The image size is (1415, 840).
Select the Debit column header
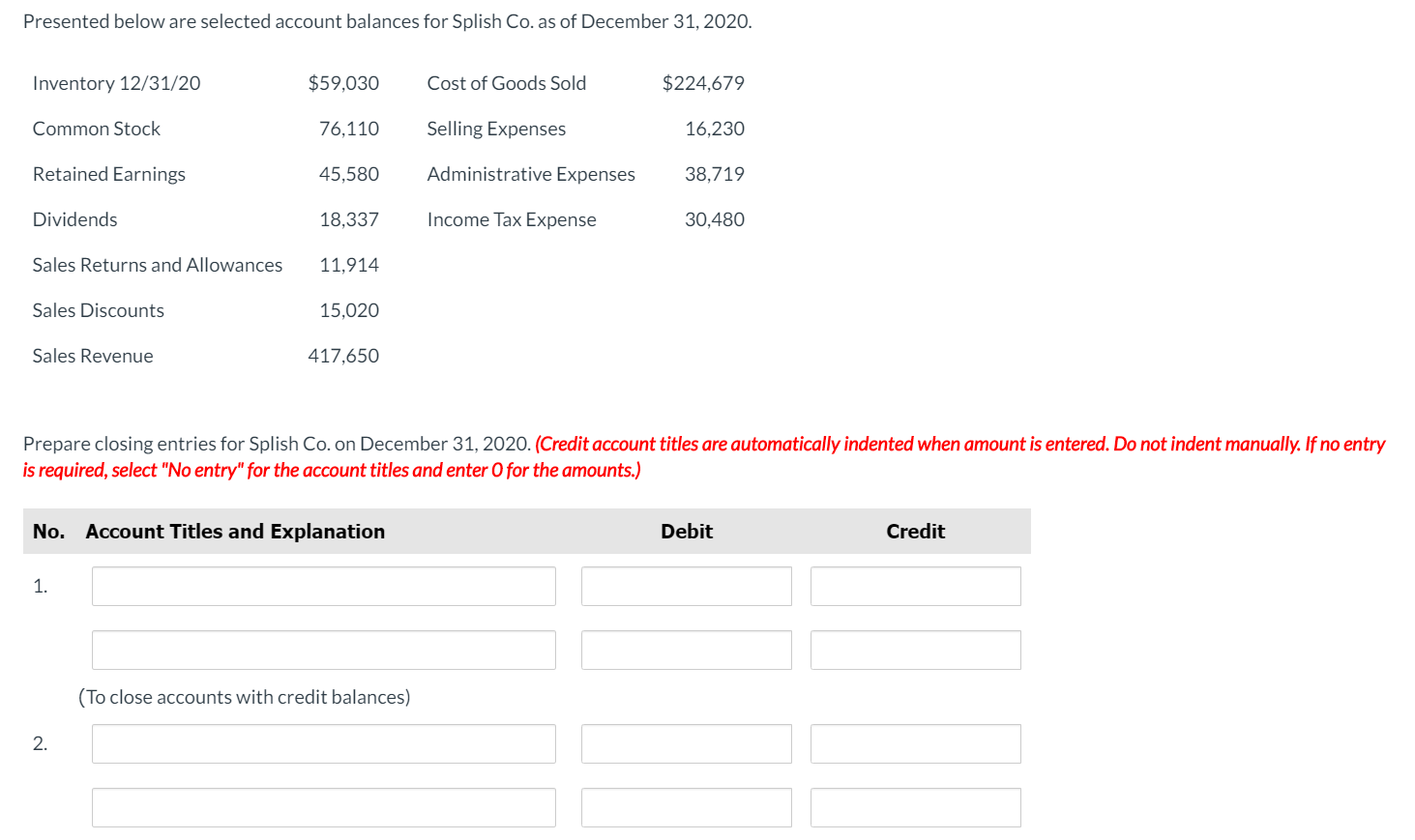pyautogui.click(x=686, y=531)
